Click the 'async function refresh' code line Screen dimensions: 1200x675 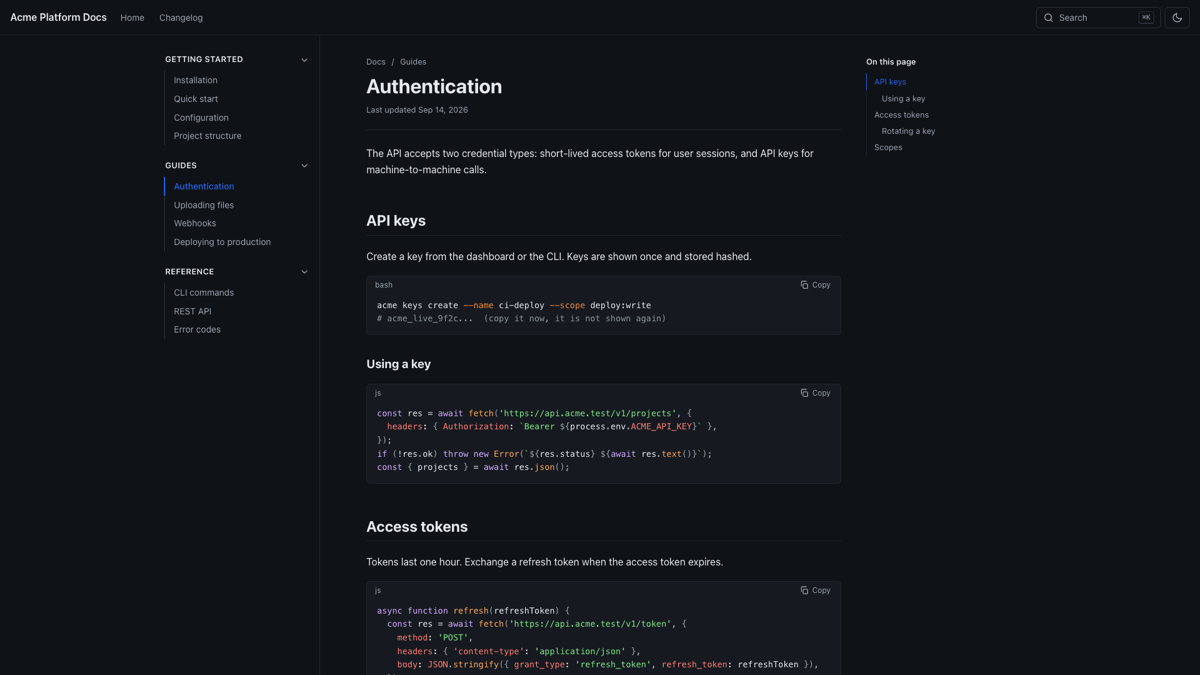(x=473, y=610)
